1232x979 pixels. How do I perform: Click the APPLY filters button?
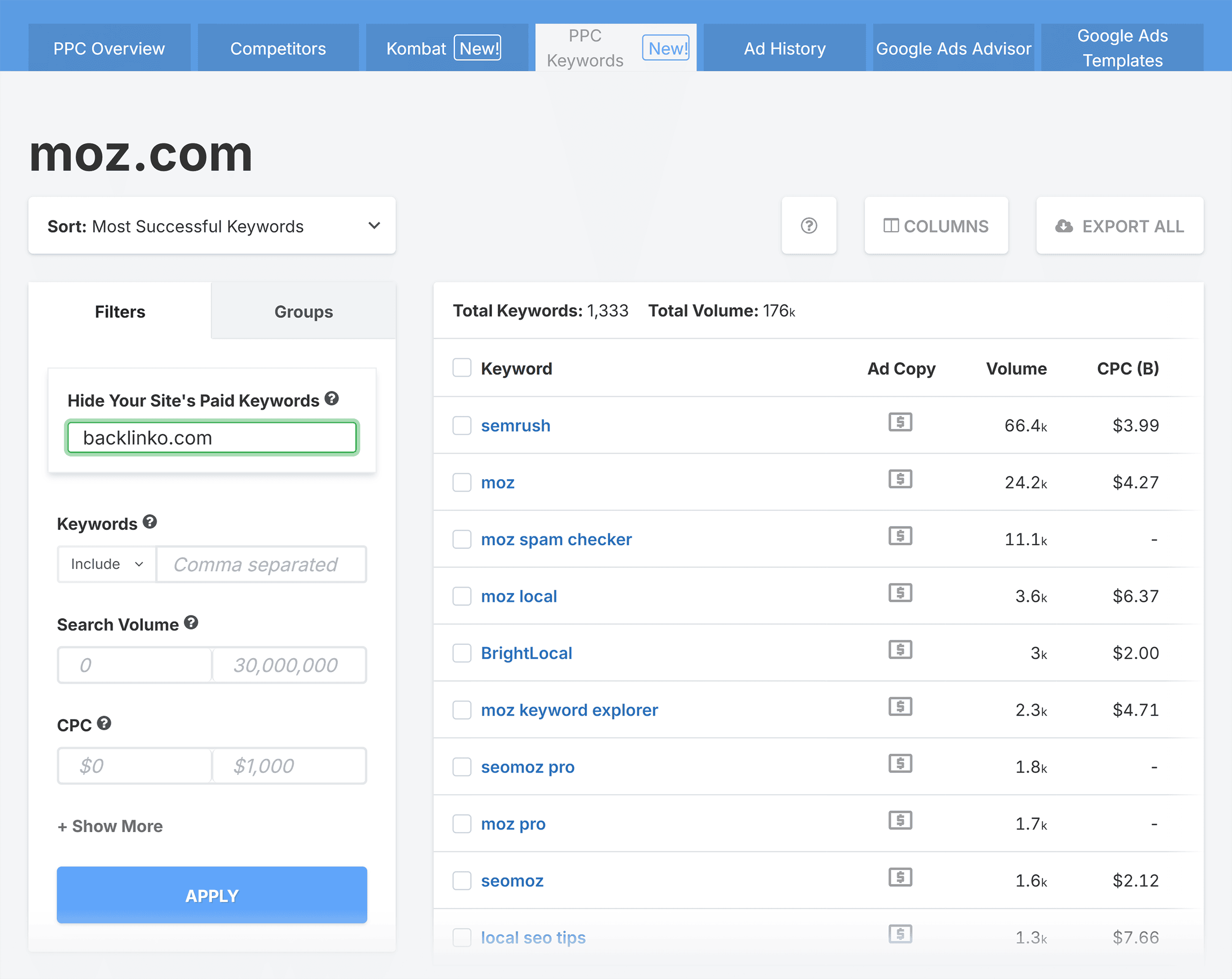[x=211, y=895]
